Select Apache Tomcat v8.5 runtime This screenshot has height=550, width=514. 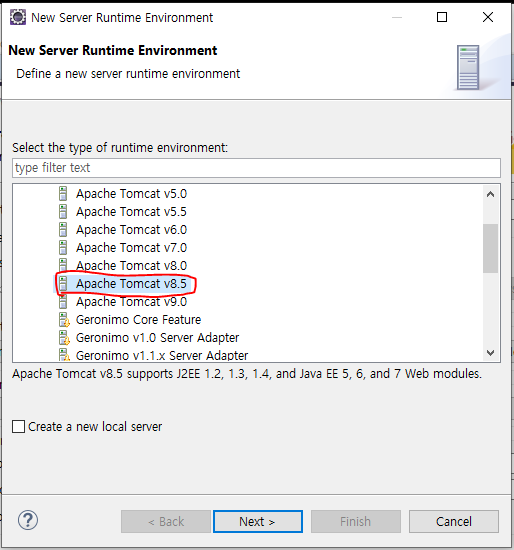tap(132, 284)
